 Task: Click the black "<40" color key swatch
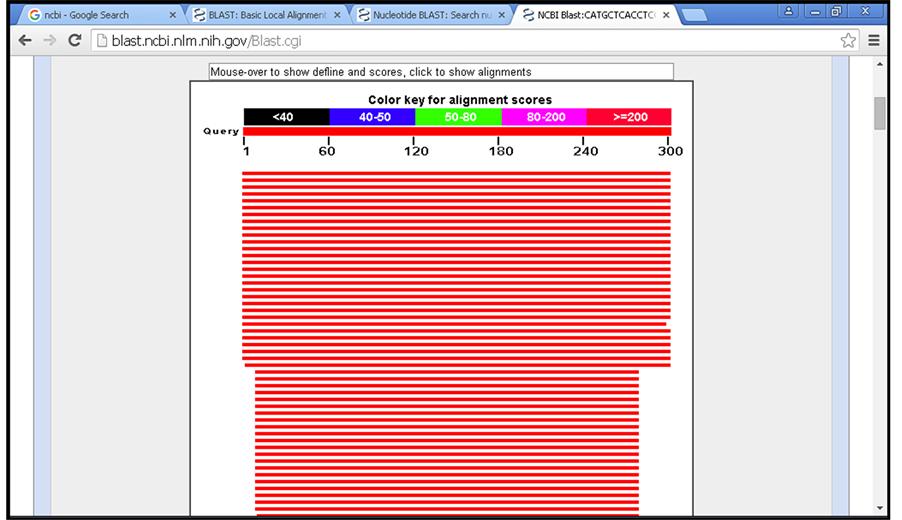[286, 117]
